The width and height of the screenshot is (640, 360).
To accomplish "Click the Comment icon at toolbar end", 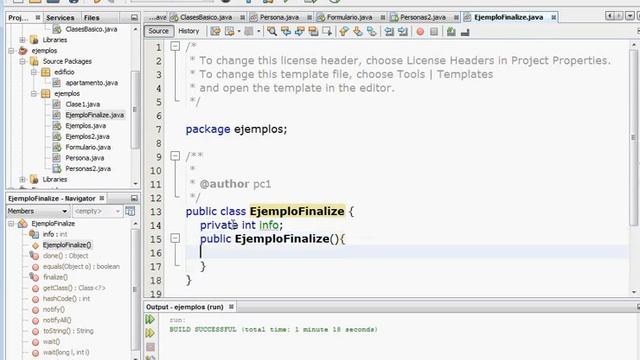I will point(465,31).
